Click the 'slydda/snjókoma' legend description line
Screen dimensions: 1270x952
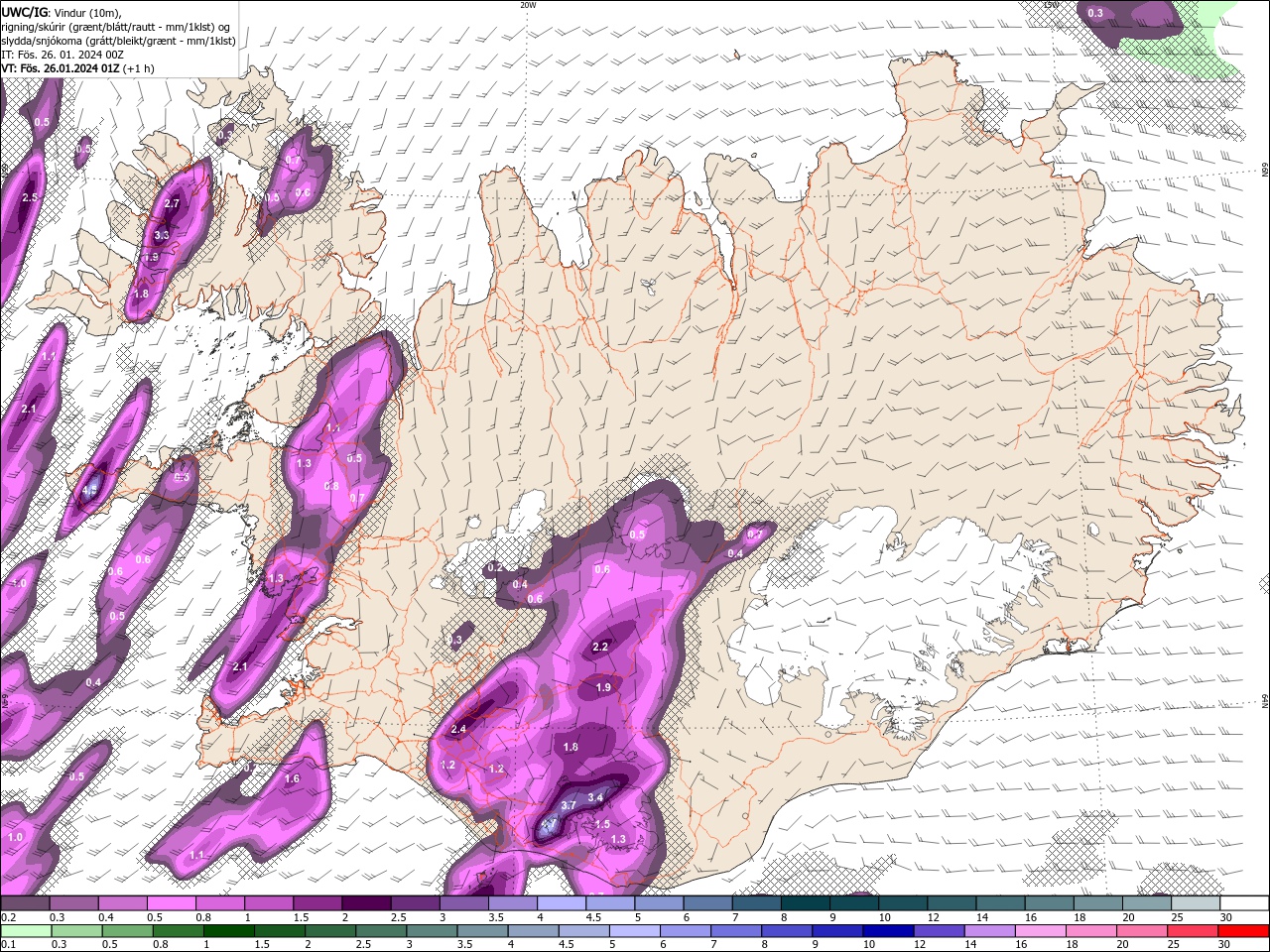tap(118, 41)
